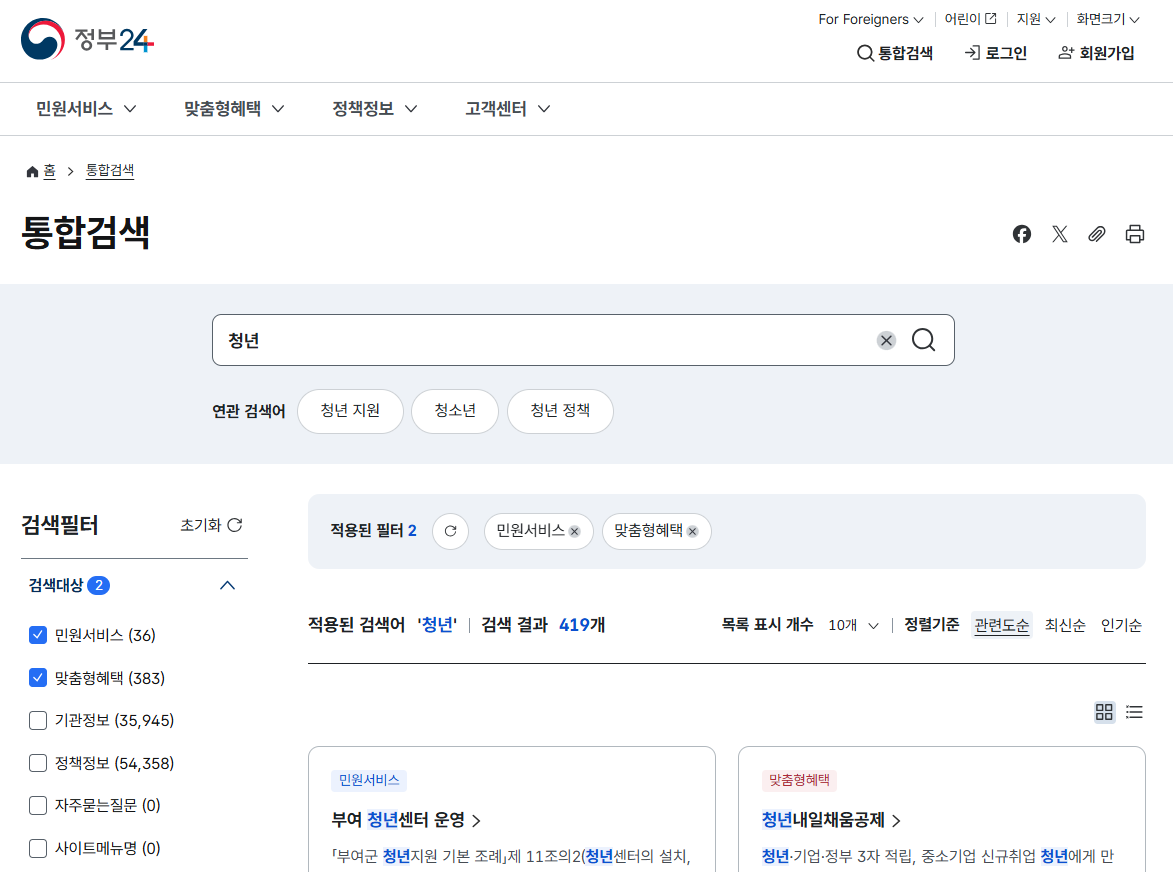Image resolution: width=1173 pixels, height=872 pixels.
Task: Open the 화면크기 dropdown
Action: click(x=1107, y=18)
